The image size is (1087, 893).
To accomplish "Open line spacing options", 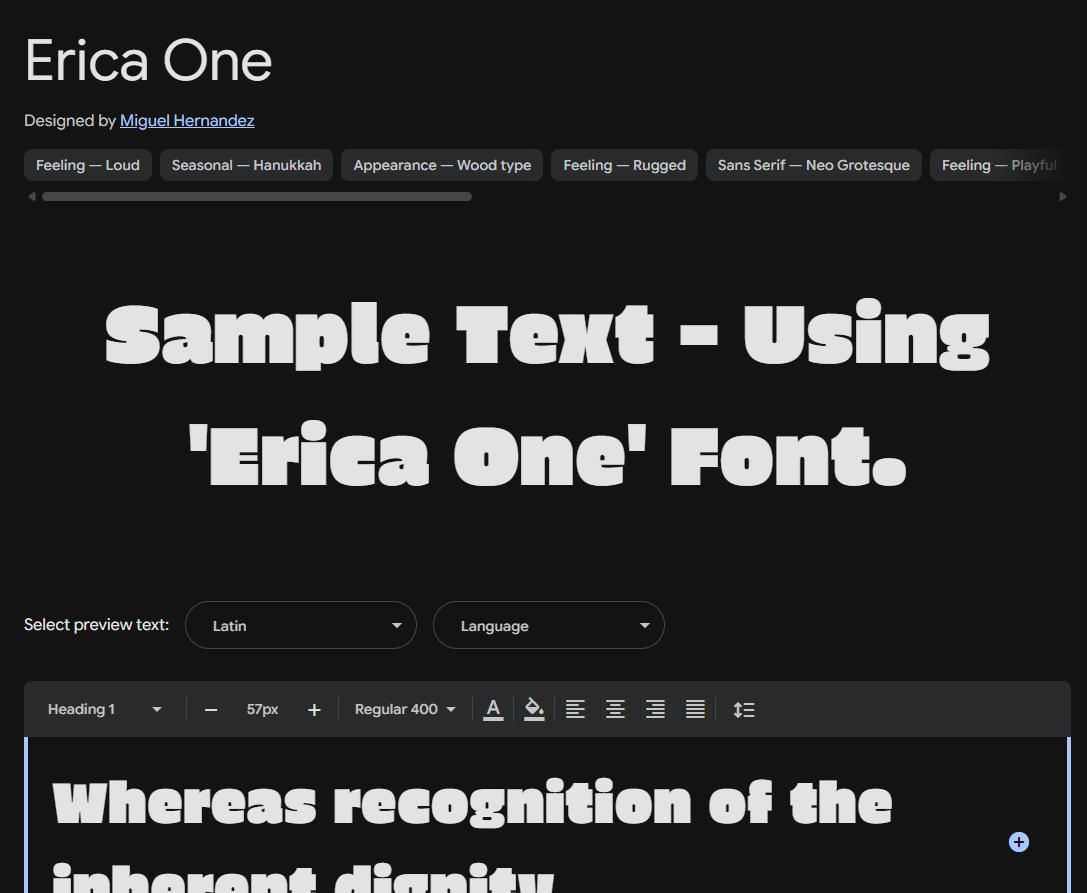I will [744, 709].
